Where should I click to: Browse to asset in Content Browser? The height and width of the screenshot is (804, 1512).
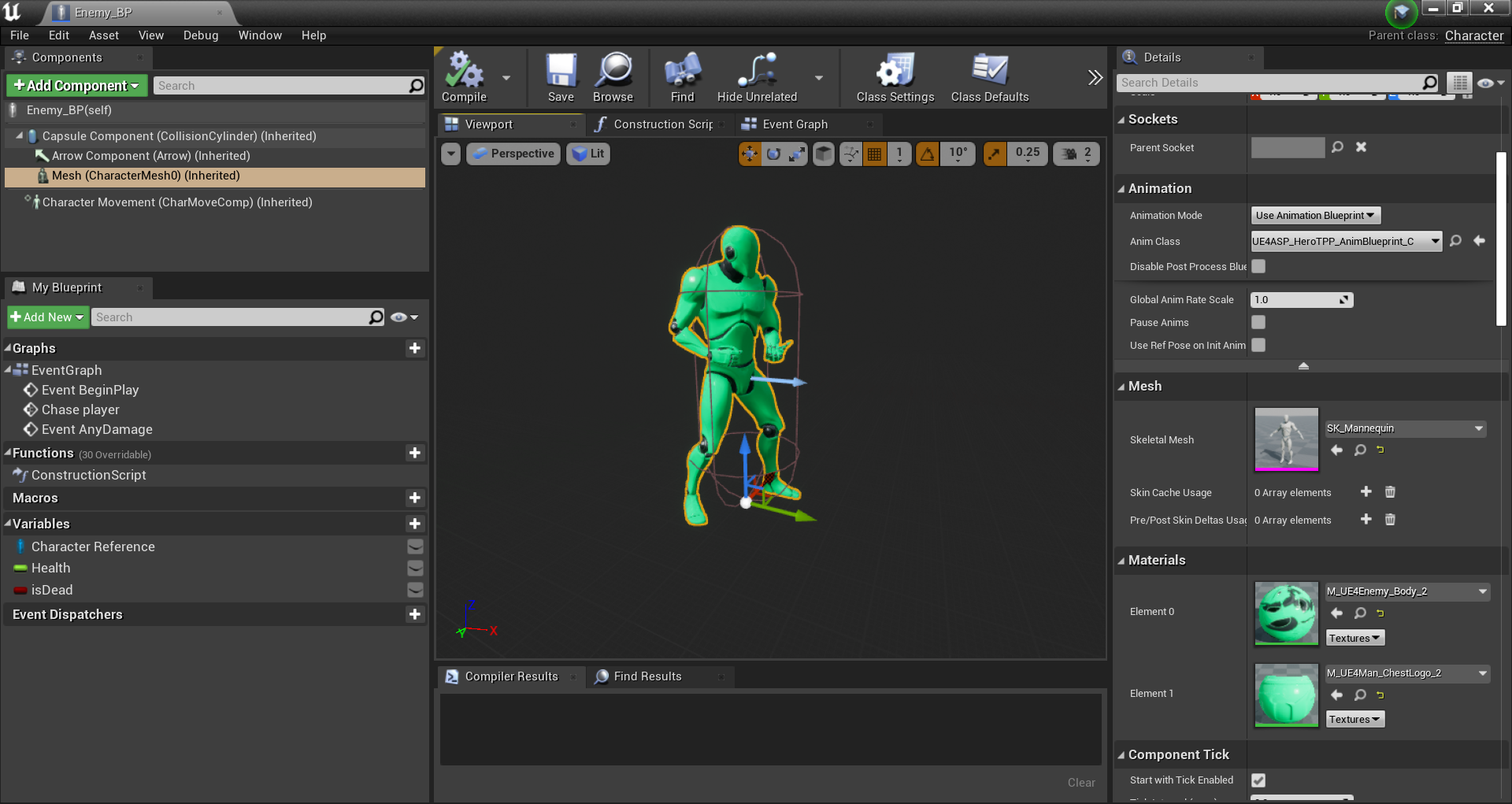pos(613,77)
